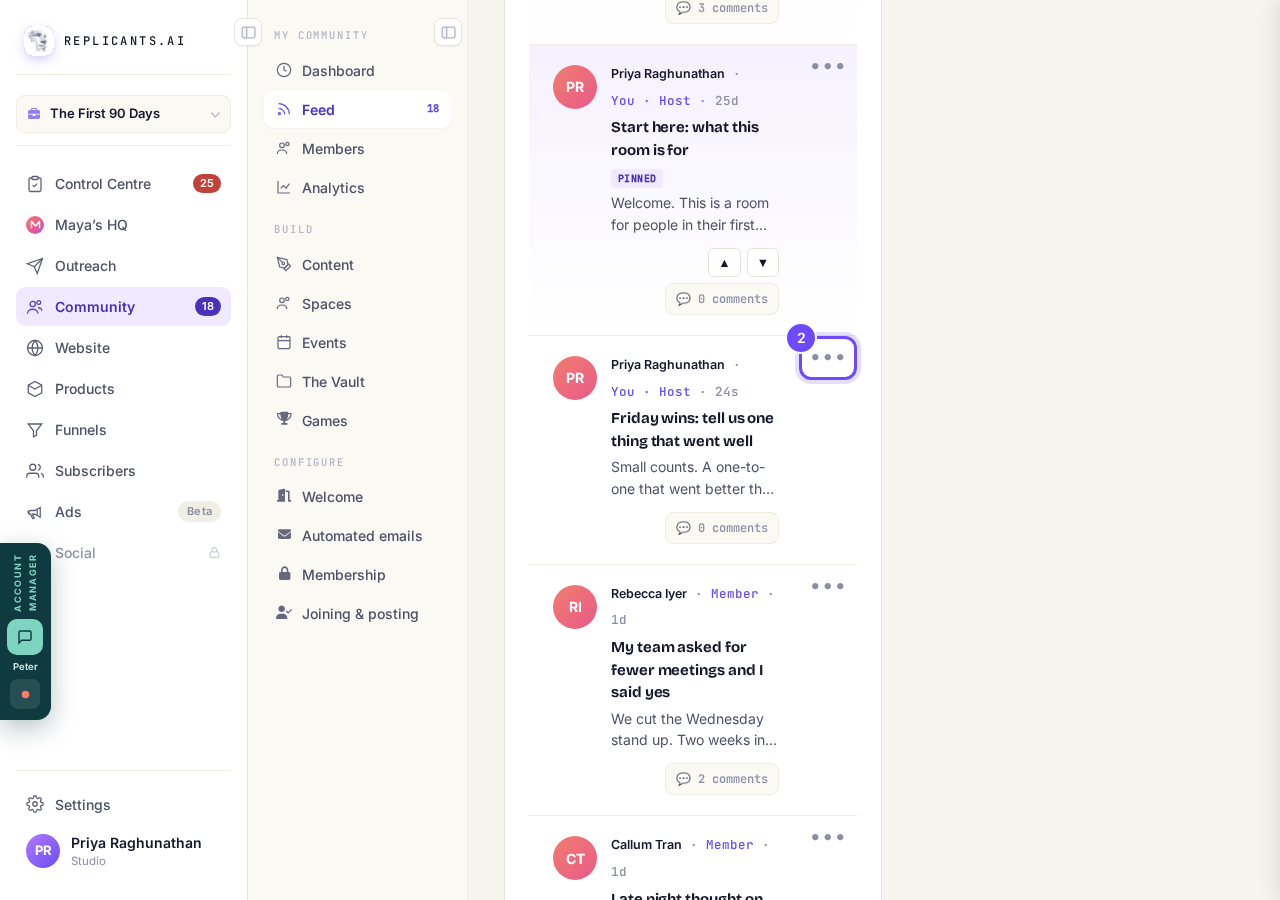The height and width of the screenshot is (900, 1280).
Task: Select Community in main sidebar
Action: 123,307
